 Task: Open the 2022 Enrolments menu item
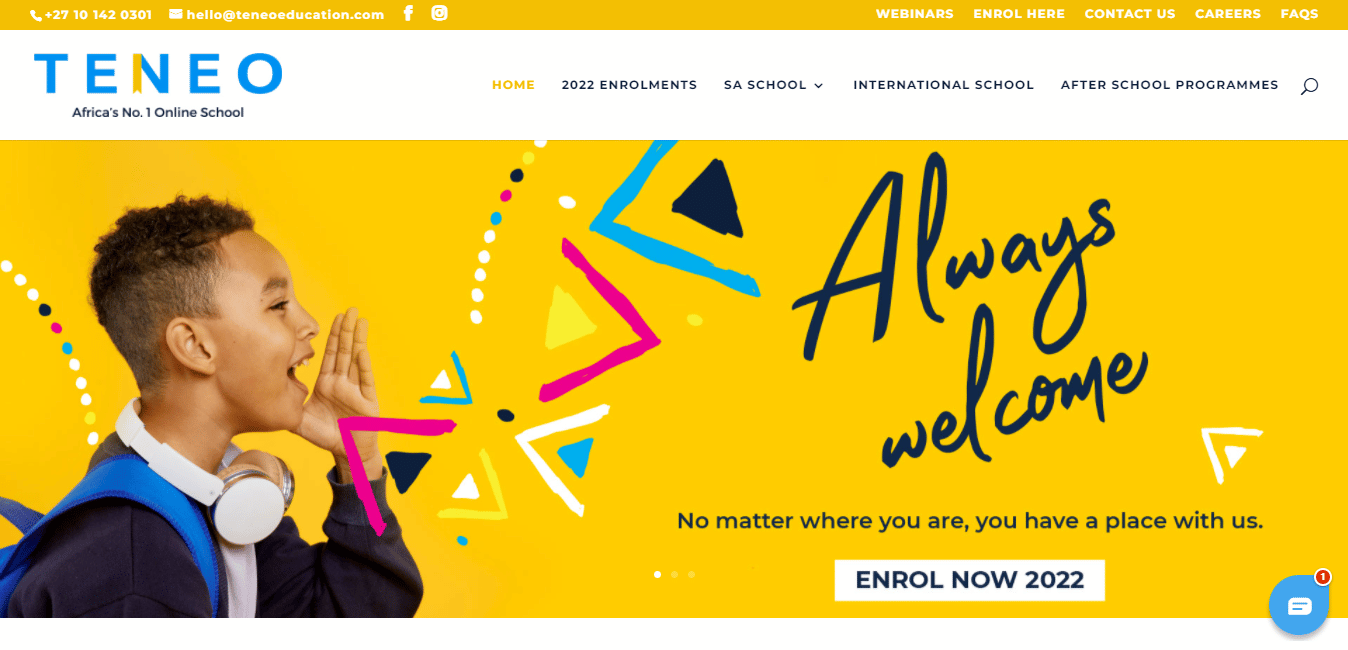tap(629, 85)
